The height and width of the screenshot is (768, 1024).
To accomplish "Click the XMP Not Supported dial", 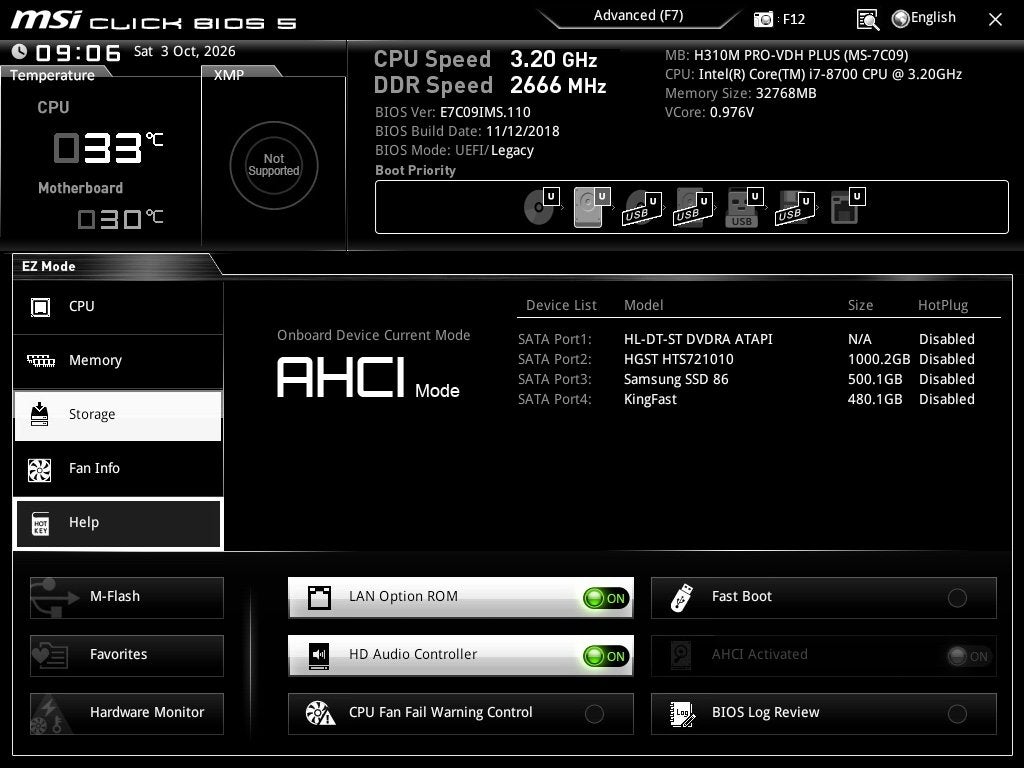I will point(274,165).
